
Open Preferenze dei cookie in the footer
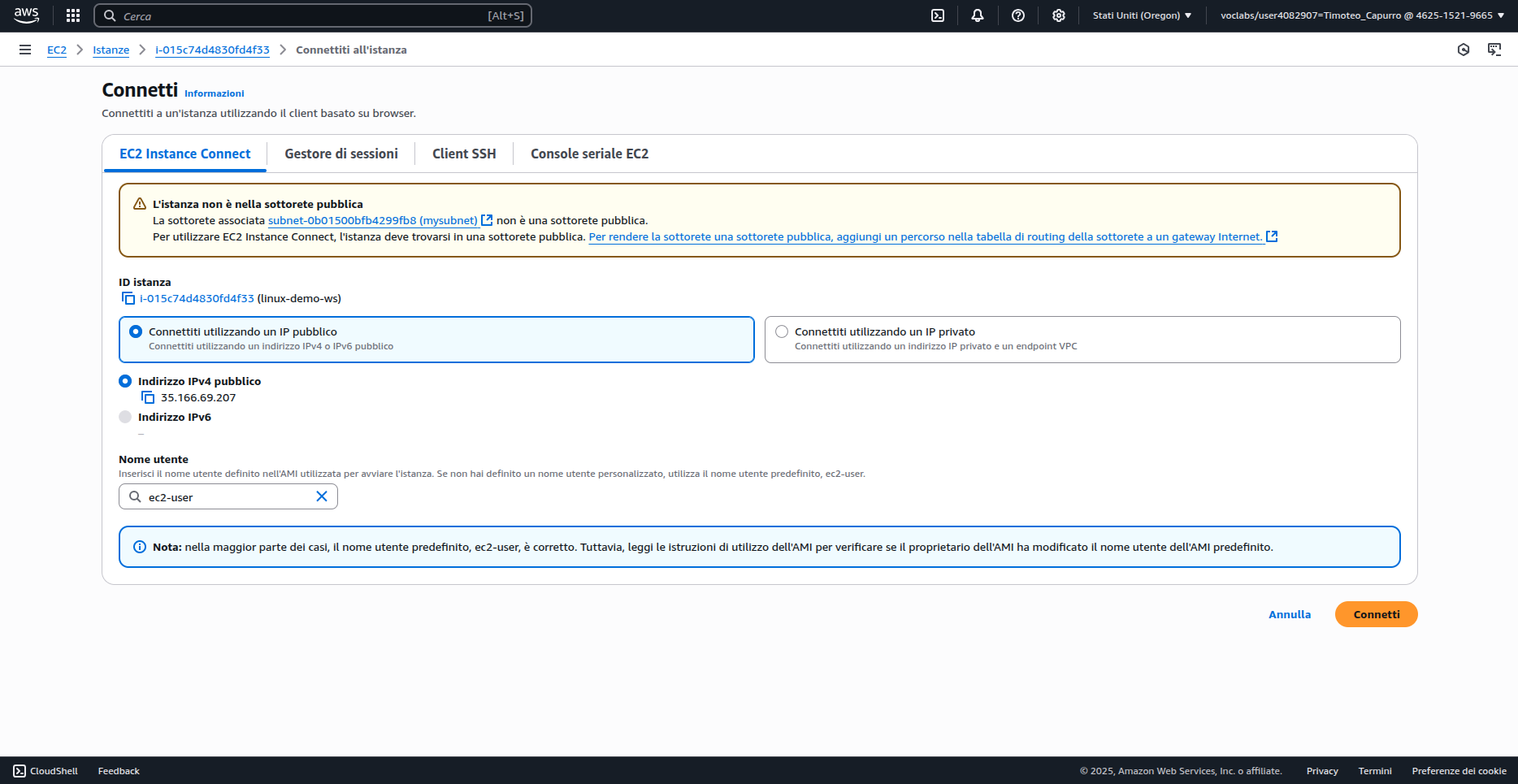tap(1459, 771)
